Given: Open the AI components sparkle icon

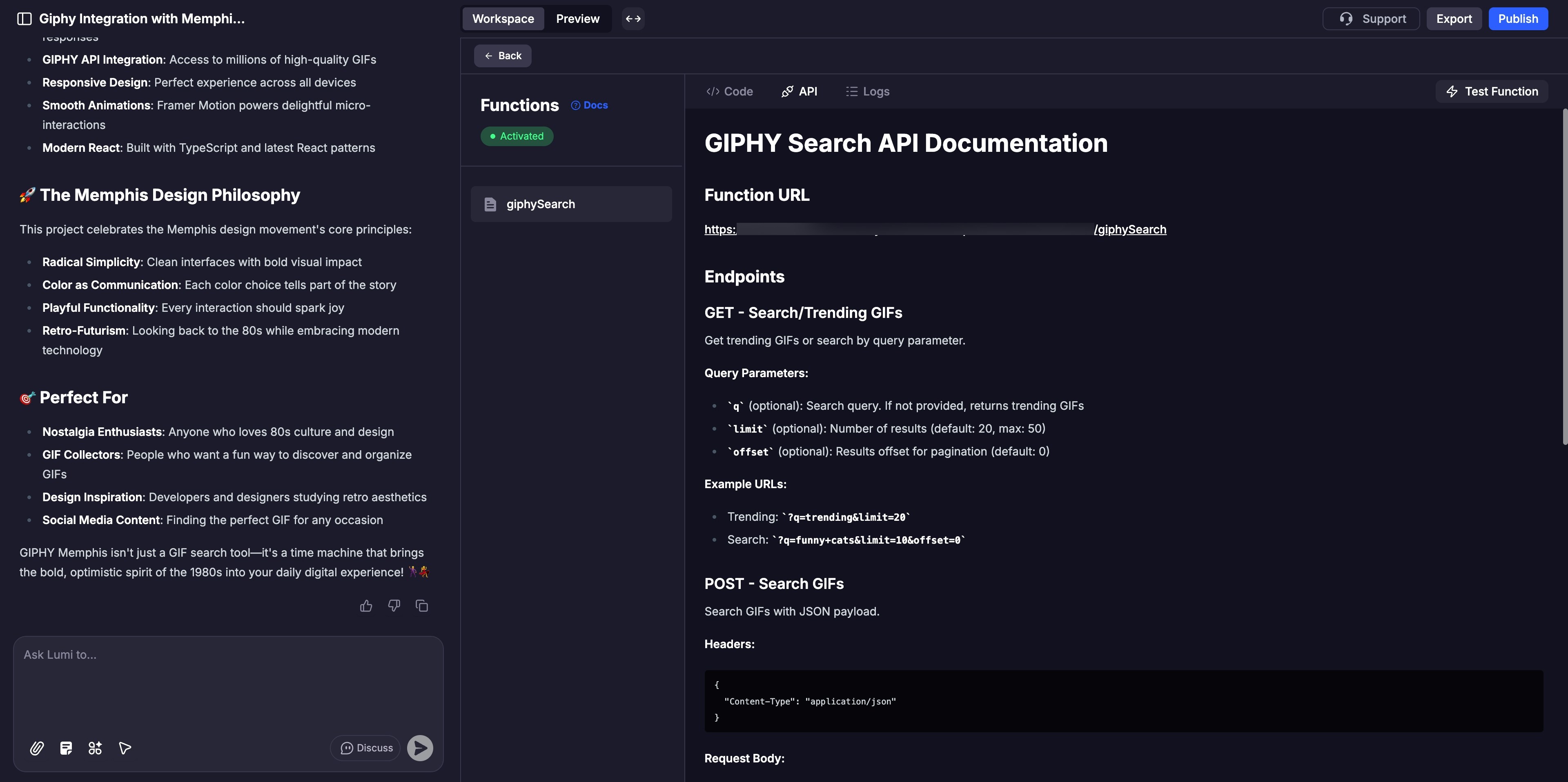Looking at the screenshot, I should tap(95, 748).
